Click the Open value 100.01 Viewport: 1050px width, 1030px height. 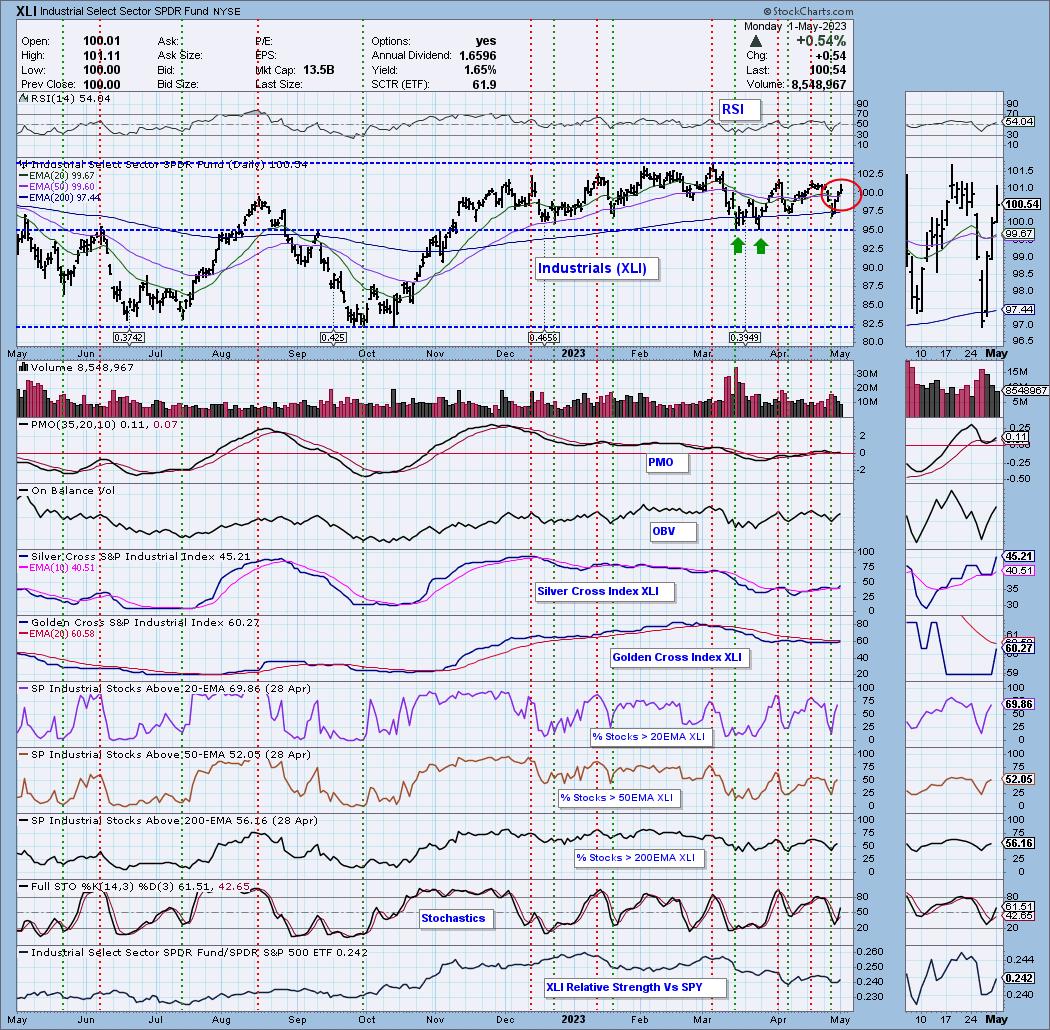pyautogui.click(x=102, y=41)
